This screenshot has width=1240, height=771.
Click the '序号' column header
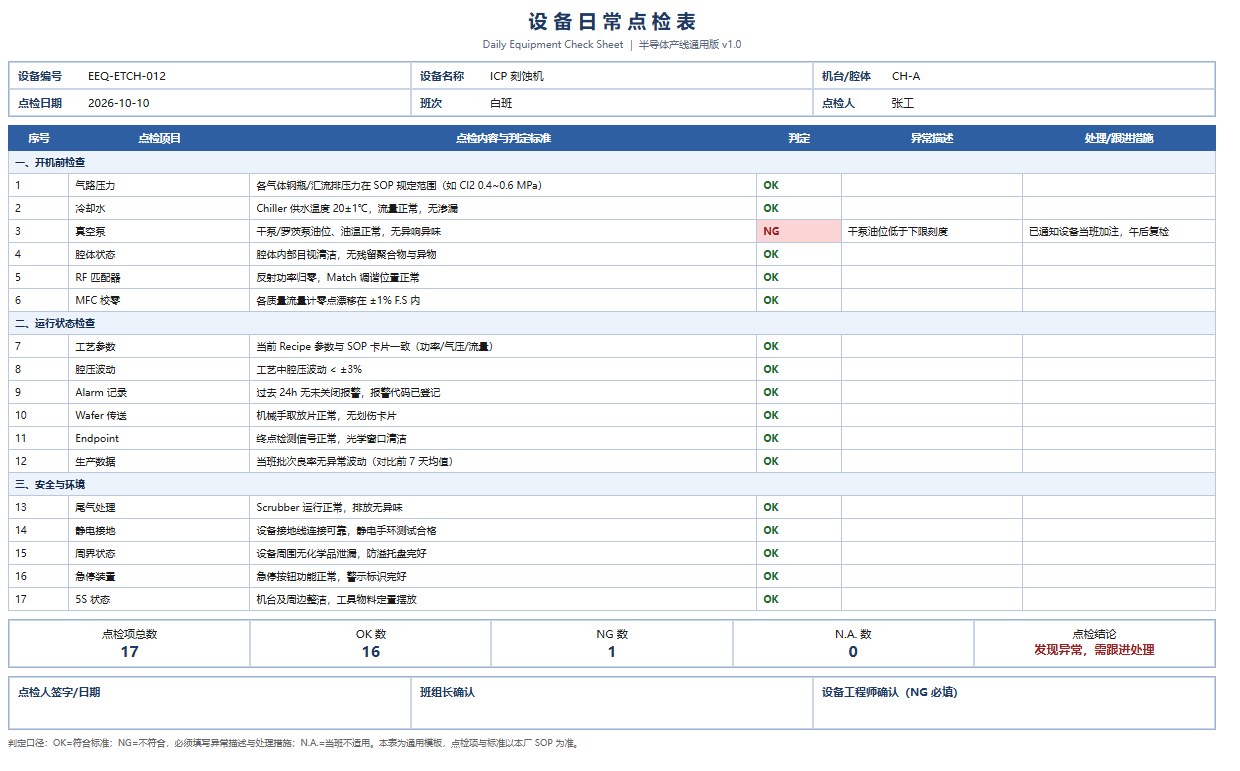[x=39, y=138]
